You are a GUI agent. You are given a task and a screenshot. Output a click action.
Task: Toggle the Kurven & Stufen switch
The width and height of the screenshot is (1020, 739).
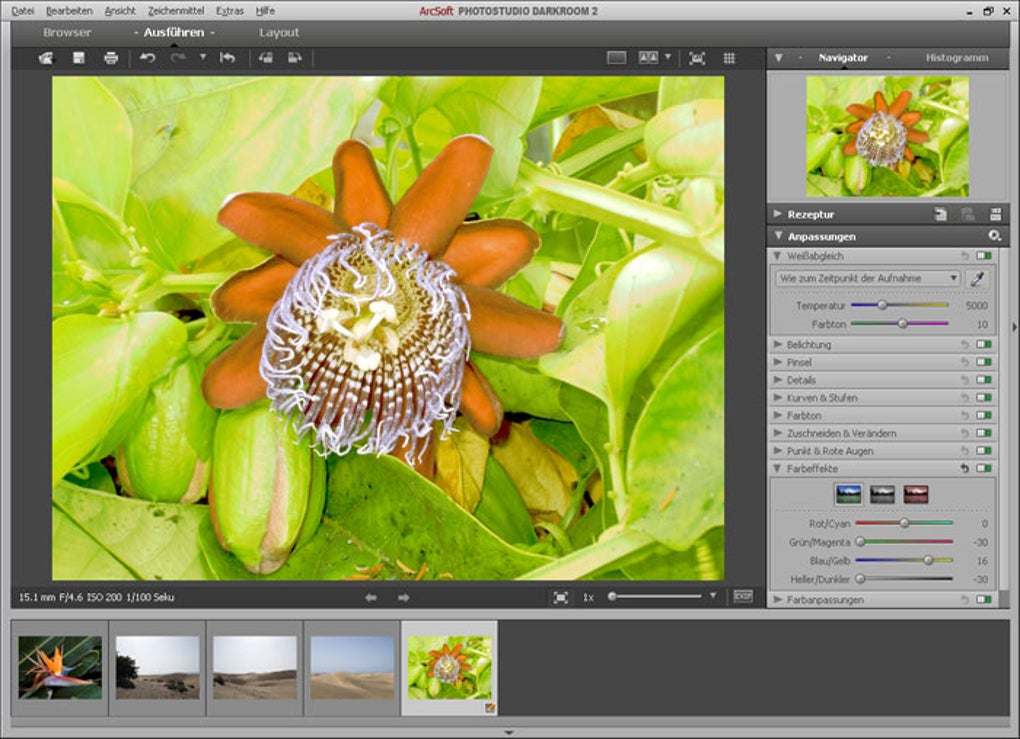pyautogui.click(x=985, y=398)
